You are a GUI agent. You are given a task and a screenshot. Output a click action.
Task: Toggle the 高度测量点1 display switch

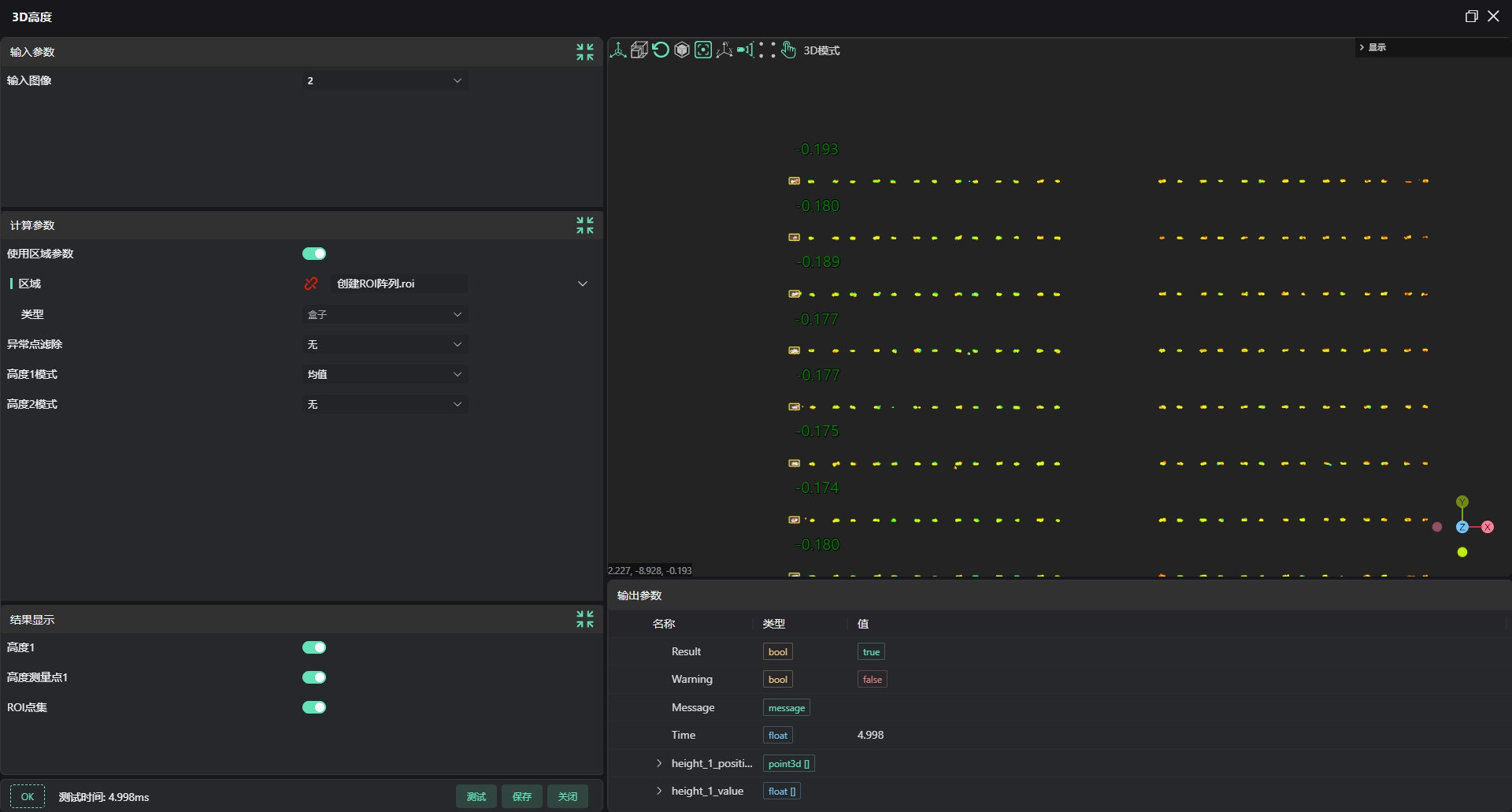[314, 677]
